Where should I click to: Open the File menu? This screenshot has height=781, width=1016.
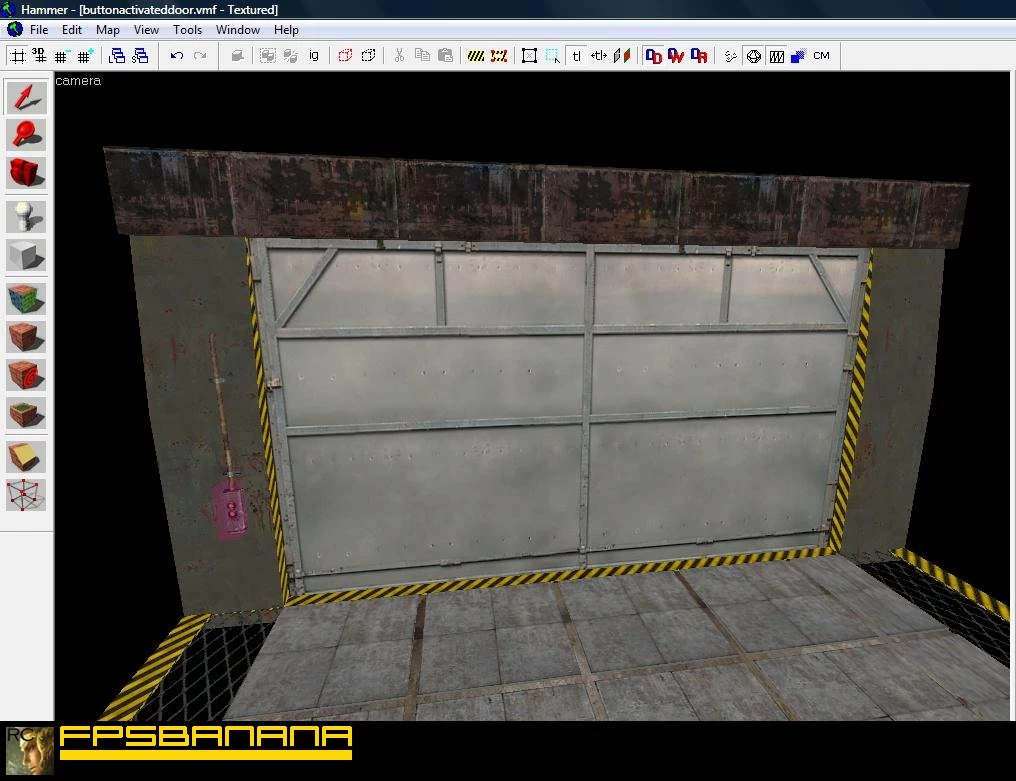pyautogui.click(x=39, y=30)
